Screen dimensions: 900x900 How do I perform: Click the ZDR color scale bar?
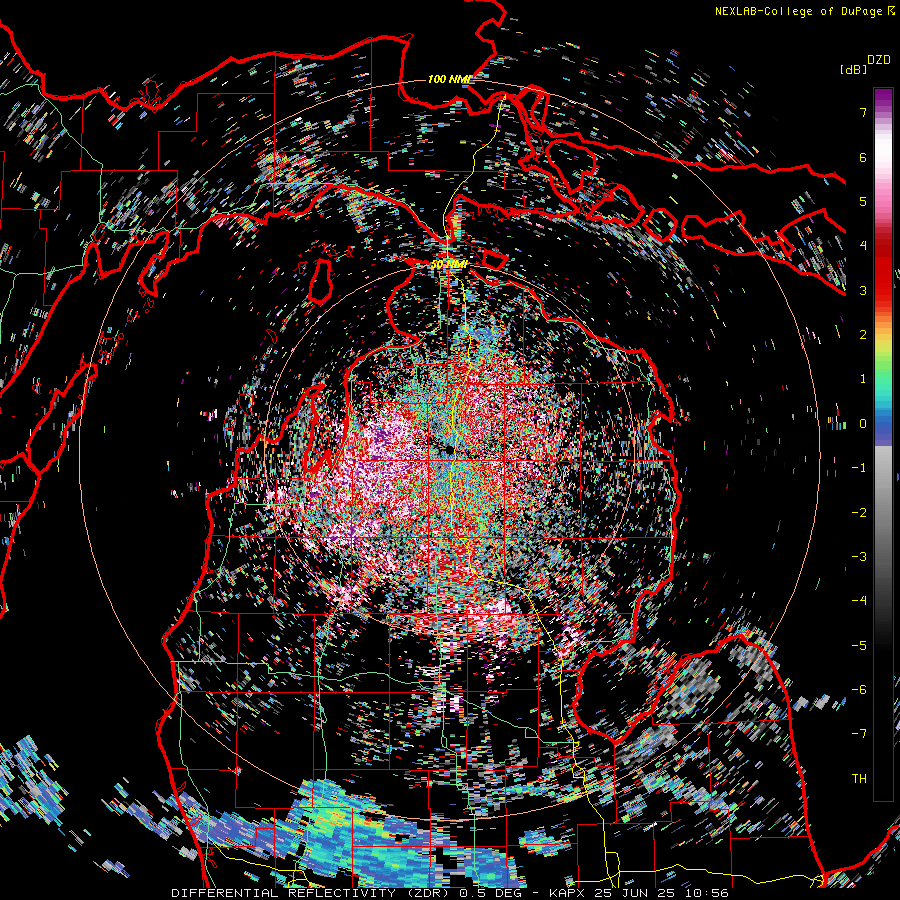(x=883, y=444)
